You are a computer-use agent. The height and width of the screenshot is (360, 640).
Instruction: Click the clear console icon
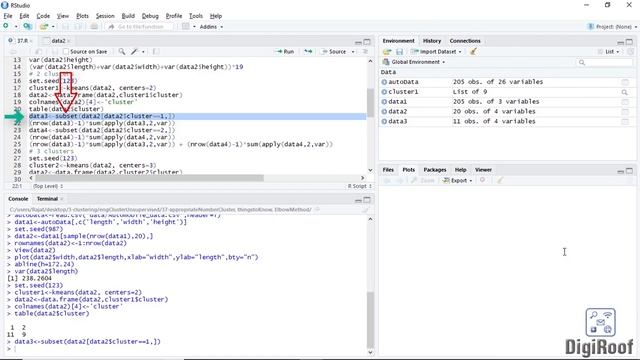[365, 210]
